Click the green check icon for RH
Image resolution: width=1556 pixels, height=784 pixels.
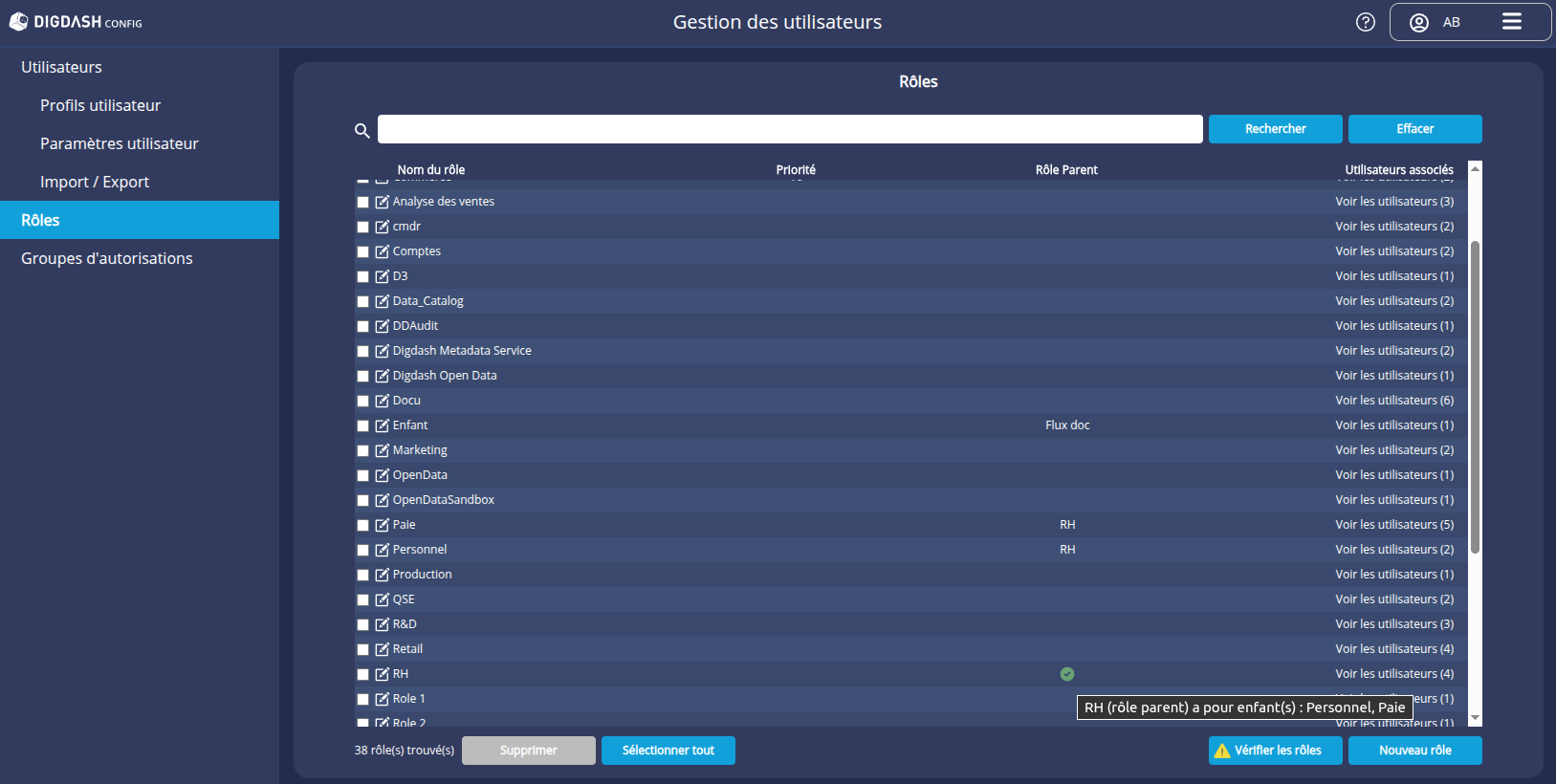[x=1067, y=674]
